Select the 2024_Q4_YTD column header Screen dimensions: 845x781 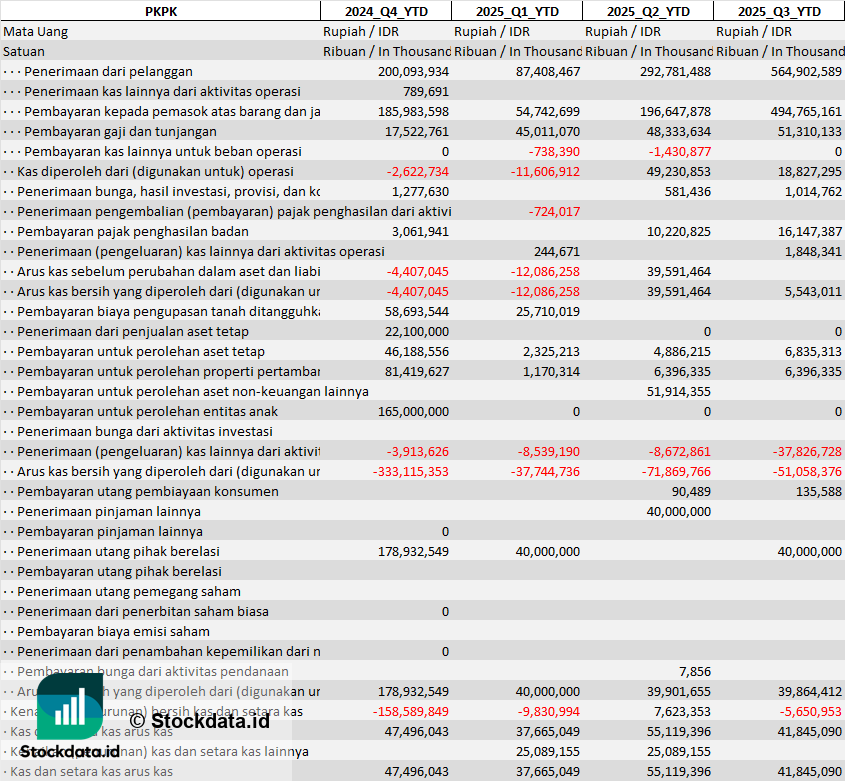coord(385,11)
